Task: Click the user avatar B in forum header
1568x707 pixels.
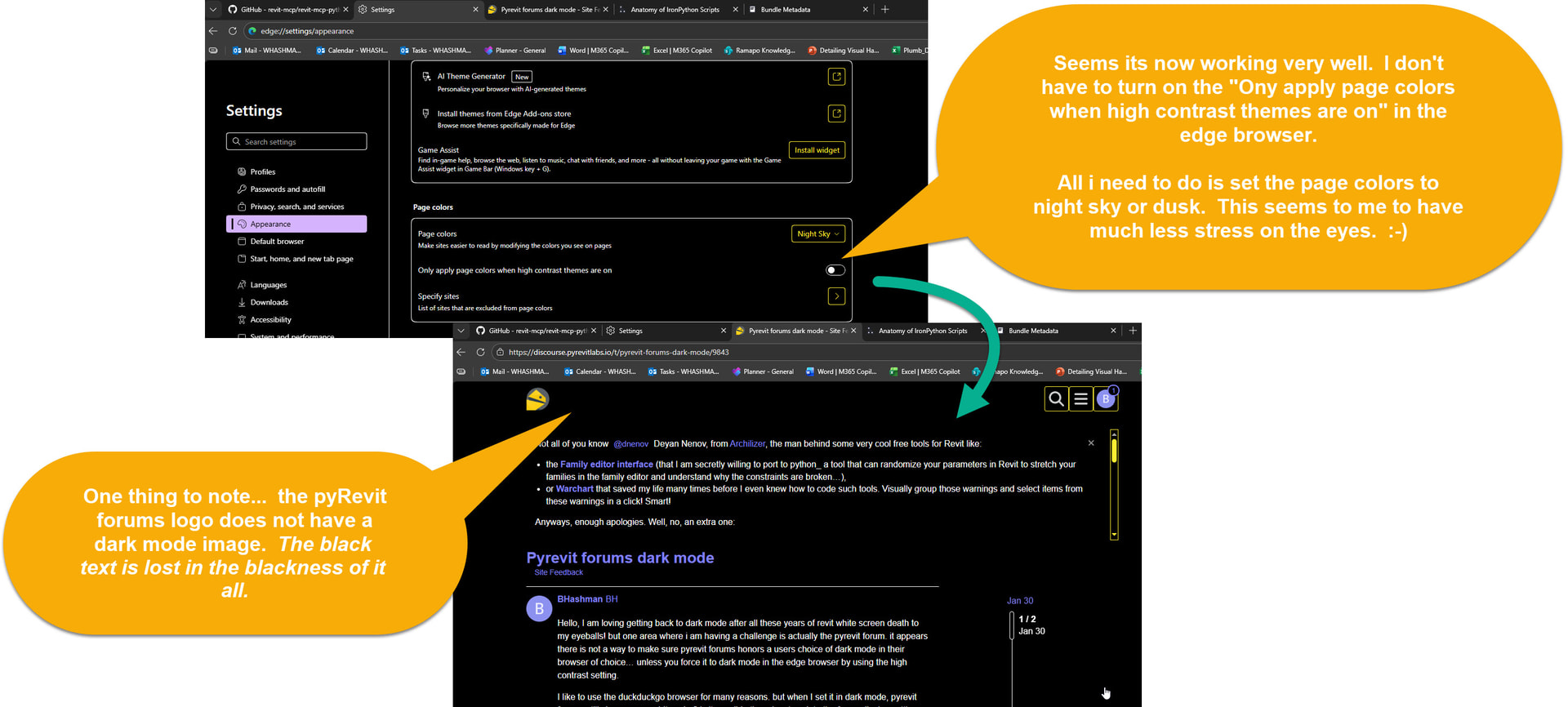Action: (x=1106, y=399)
